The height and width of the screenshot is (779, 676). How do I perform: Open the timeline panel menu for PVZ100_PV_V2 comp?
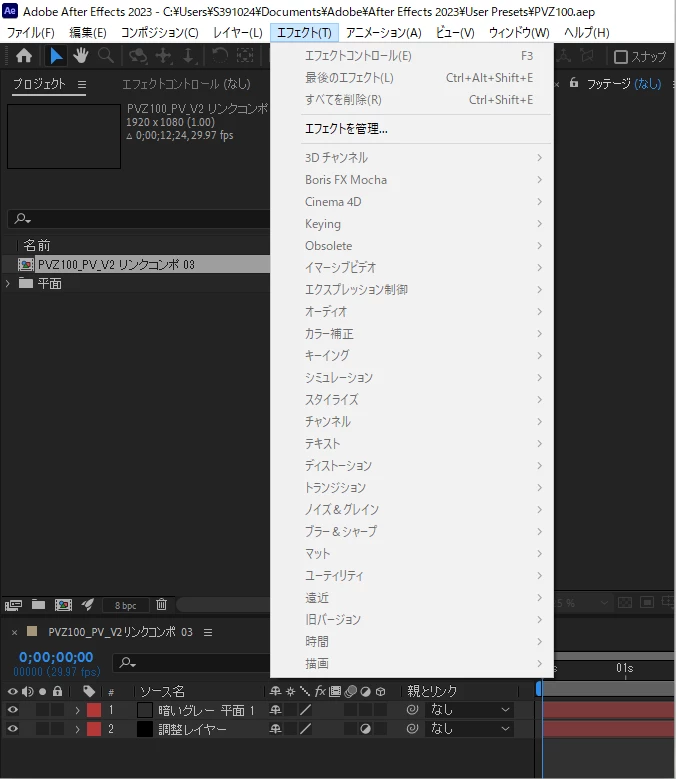[208, 632]
